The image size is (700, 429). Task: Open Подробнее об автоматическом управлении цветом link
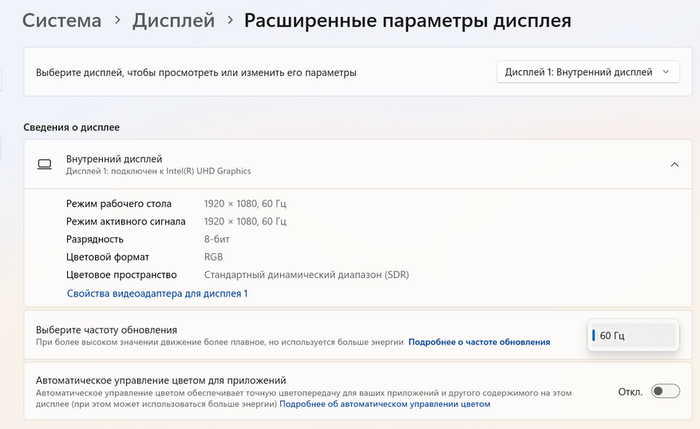pos(385,405)
